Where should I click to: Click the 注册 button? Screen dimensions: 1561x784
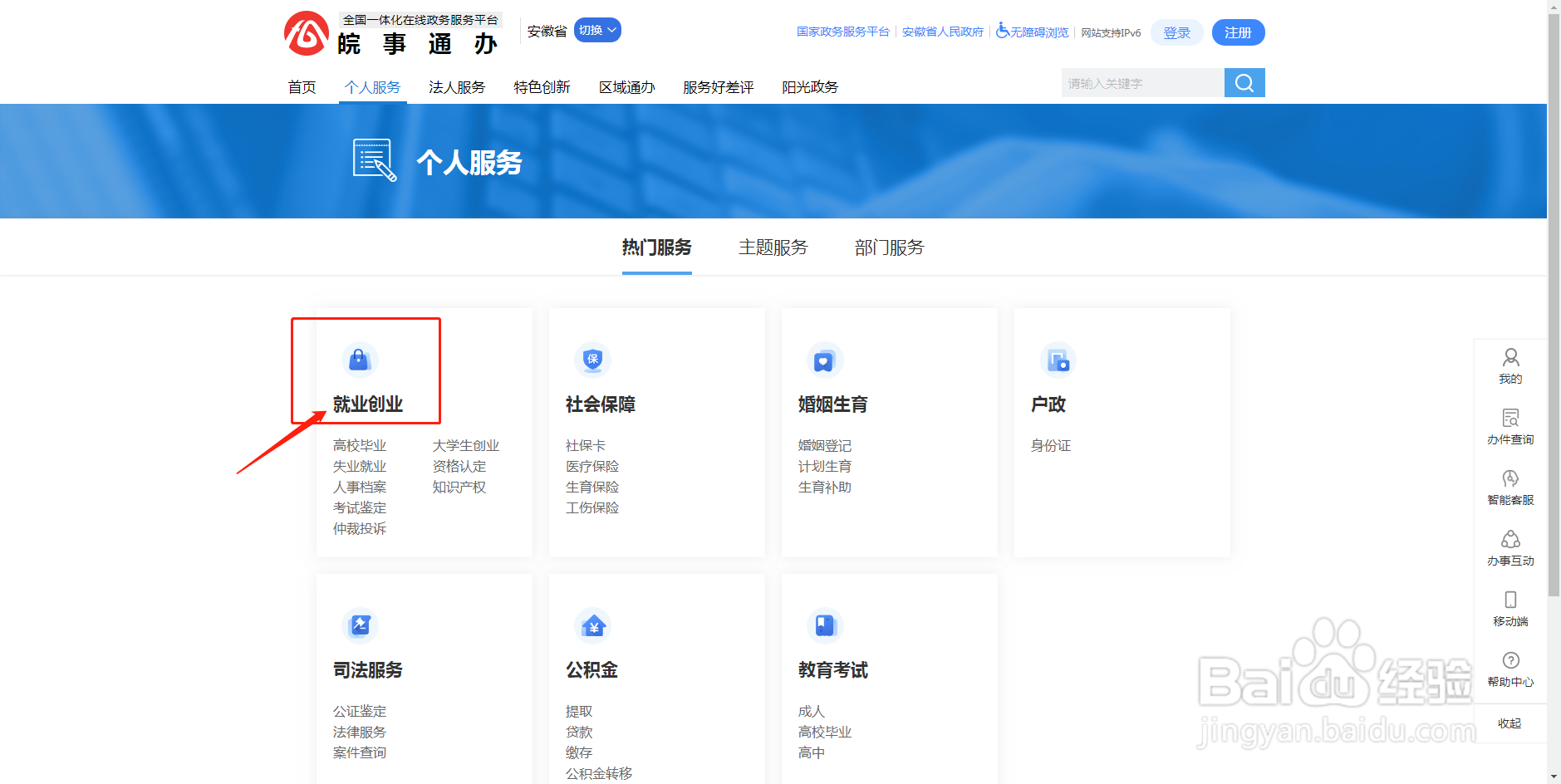click(1238, 32)
